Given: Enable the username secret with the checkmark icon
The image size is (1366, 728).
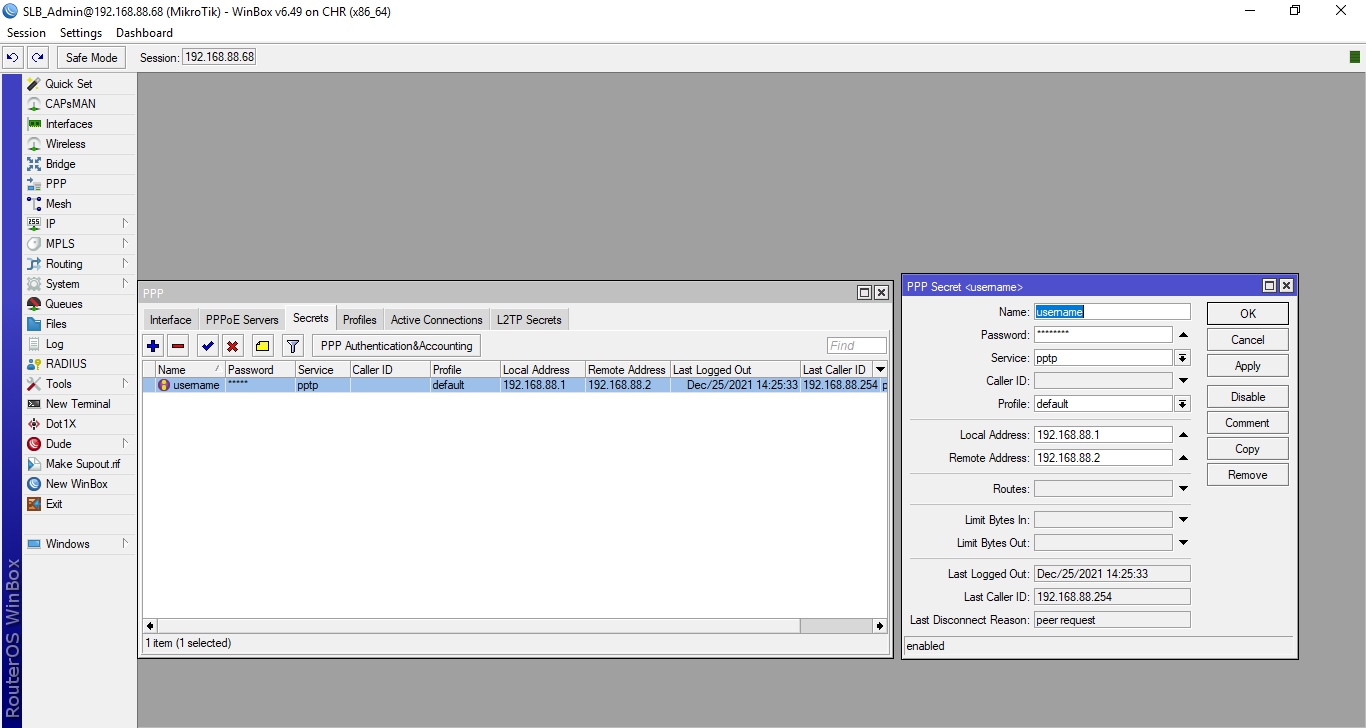Looking at the screenshot, I should pyautogui.click(x=208, y=345).
